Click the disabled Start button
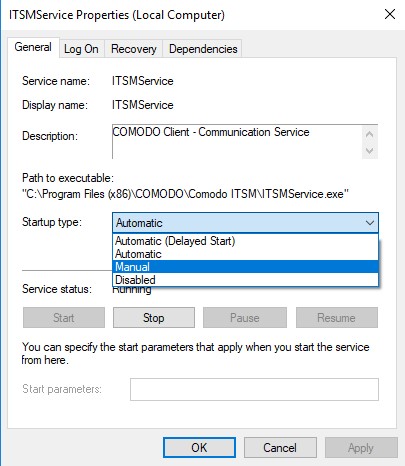 coord(64,318)
